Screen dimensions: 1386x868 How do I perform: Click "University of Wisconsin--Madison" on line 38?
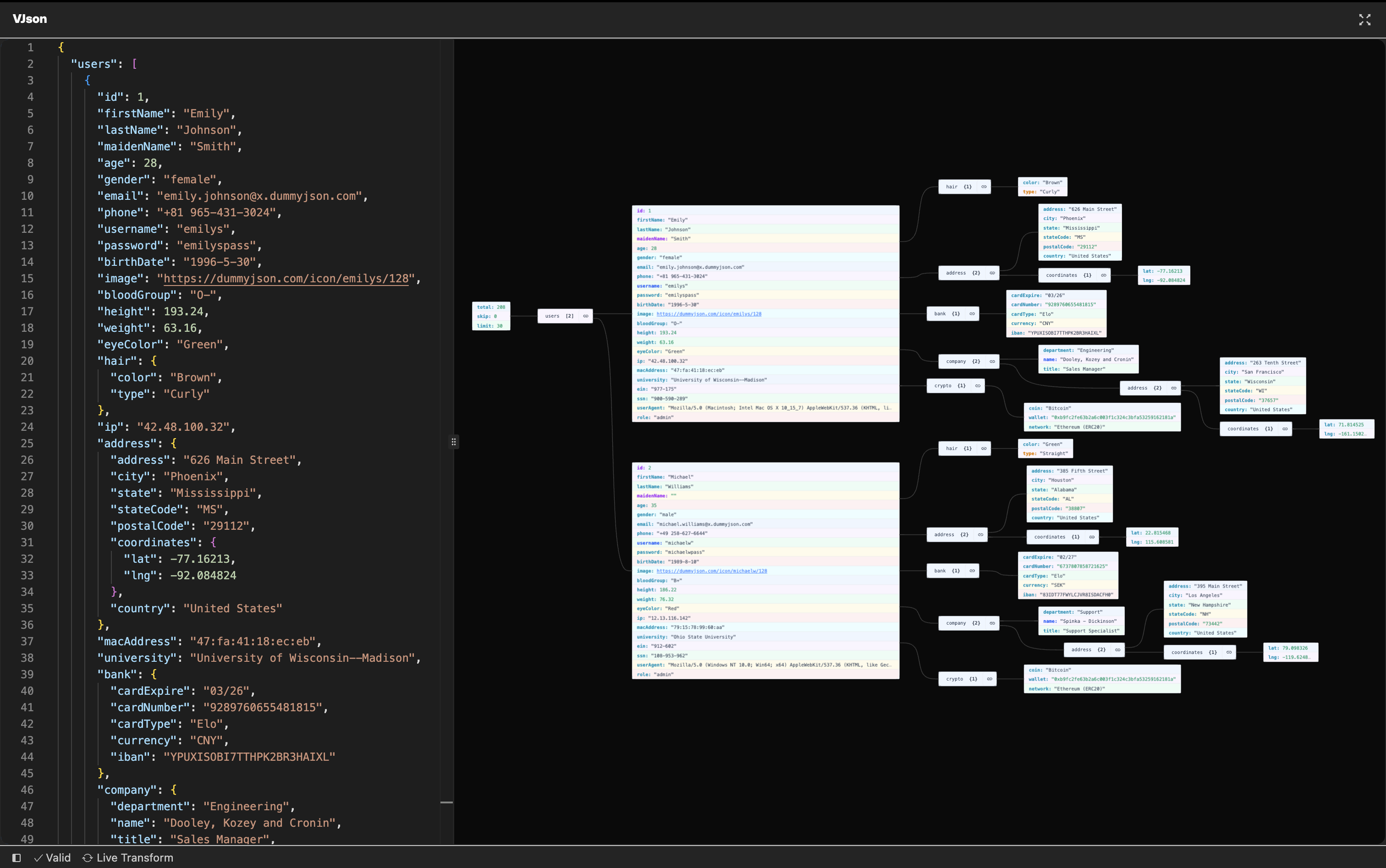click(x=302, y=658)
